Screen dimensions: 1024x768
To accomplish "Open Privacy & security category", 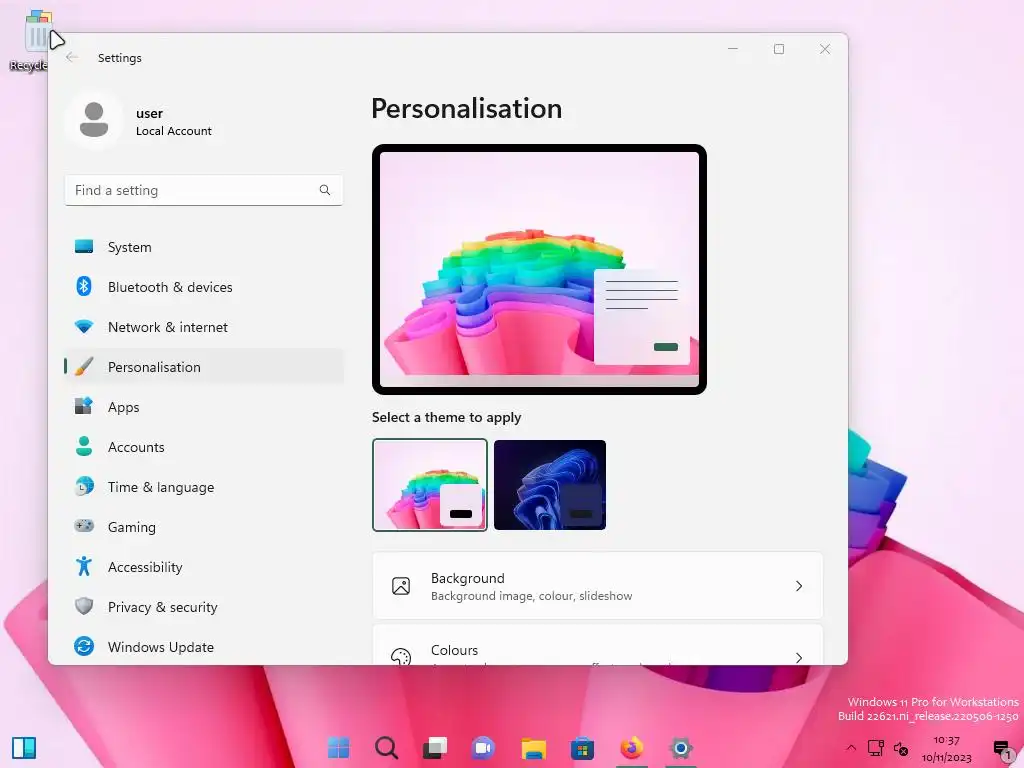I will (x=204, y=606).
